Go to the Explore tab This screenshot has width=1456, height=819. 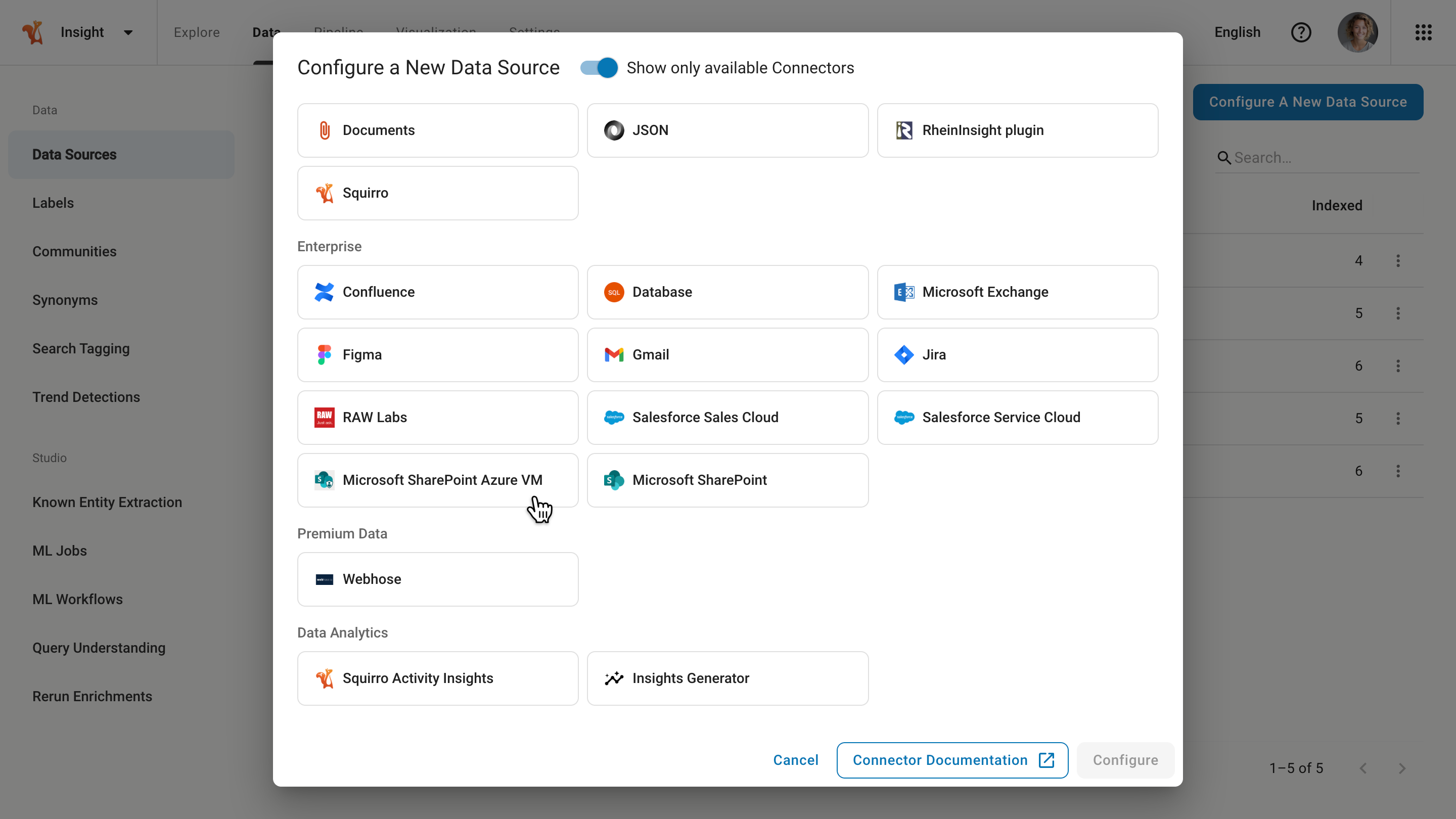[x=196, y=32]
